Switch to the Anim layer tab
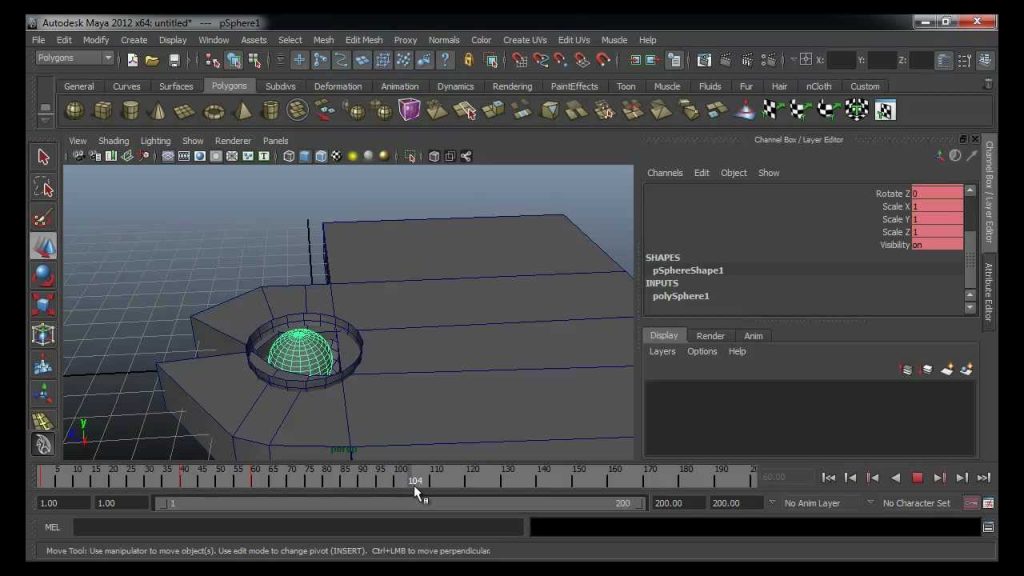The height and width of the screenshot is (576, 1024). [x=753, y=336]
